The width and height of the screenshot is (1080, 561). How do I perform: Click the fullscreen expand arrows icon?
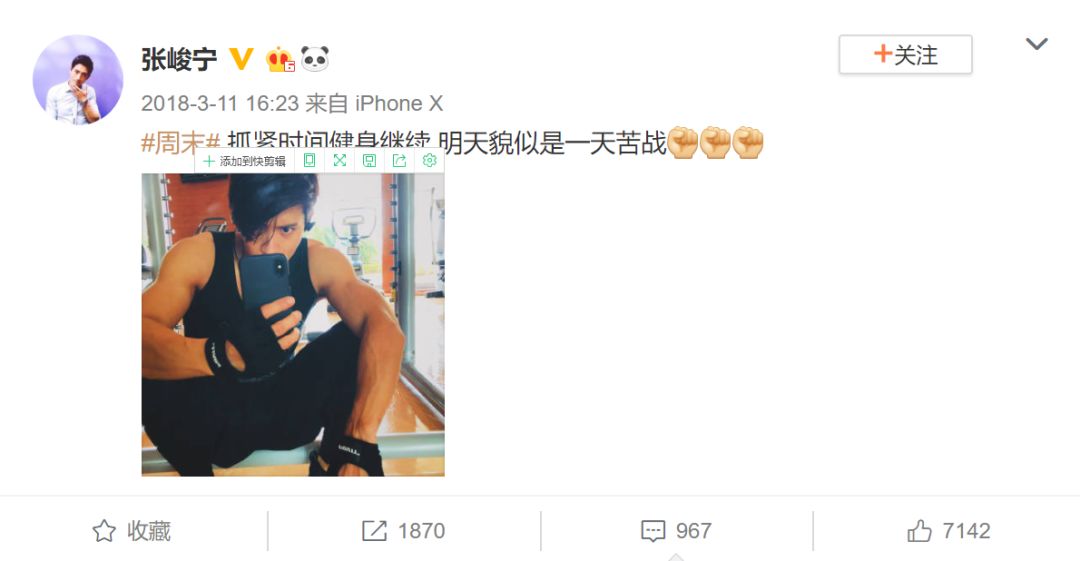tap(340, 161)
